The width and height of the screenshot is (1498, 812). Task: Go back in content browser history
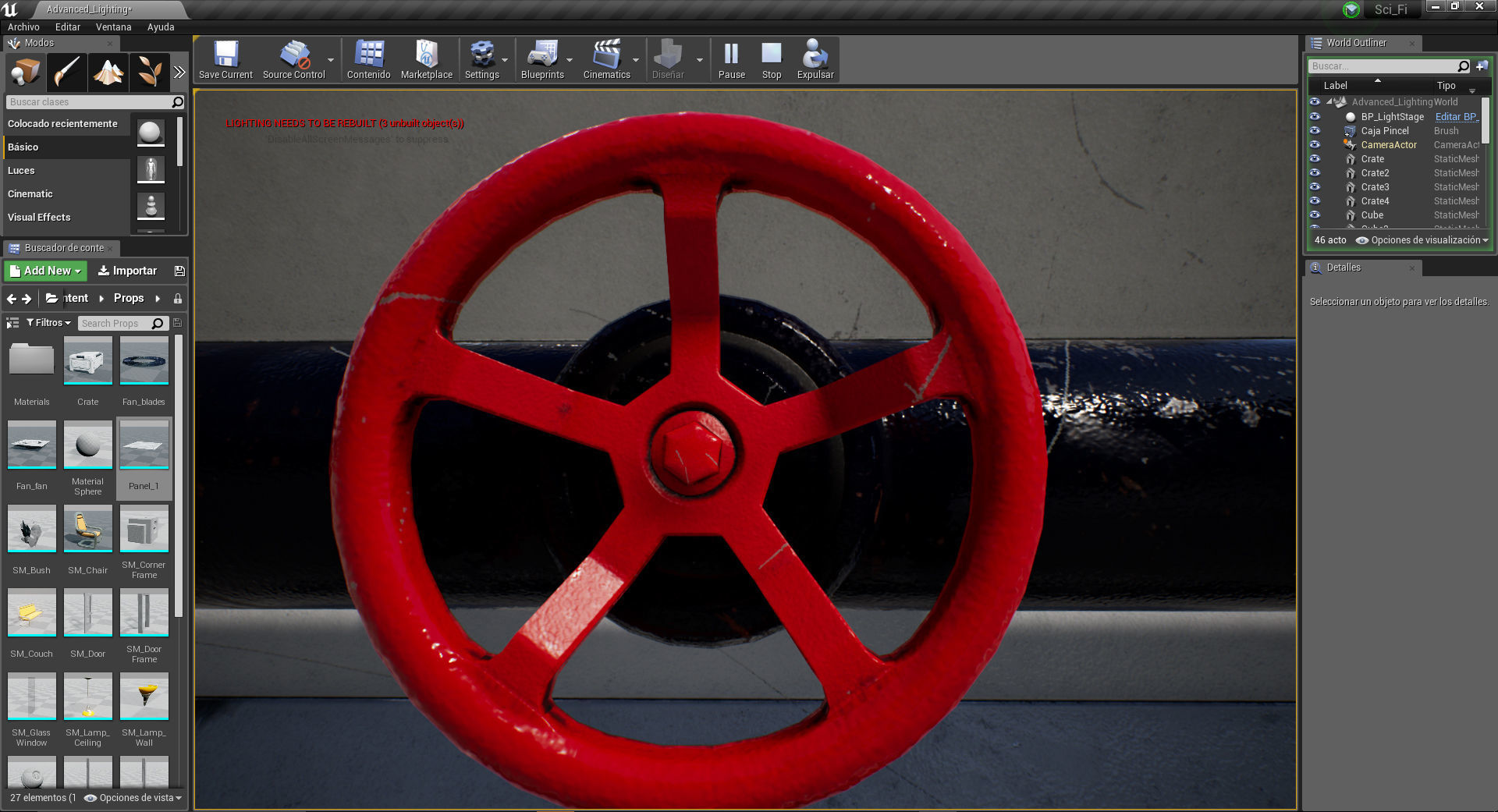[12, 299]
